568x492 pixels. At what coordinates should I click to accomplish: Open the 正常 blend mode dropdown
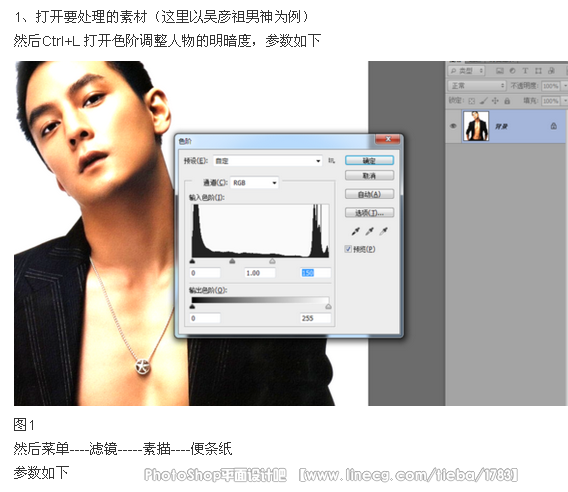click(x=477, y=86)
